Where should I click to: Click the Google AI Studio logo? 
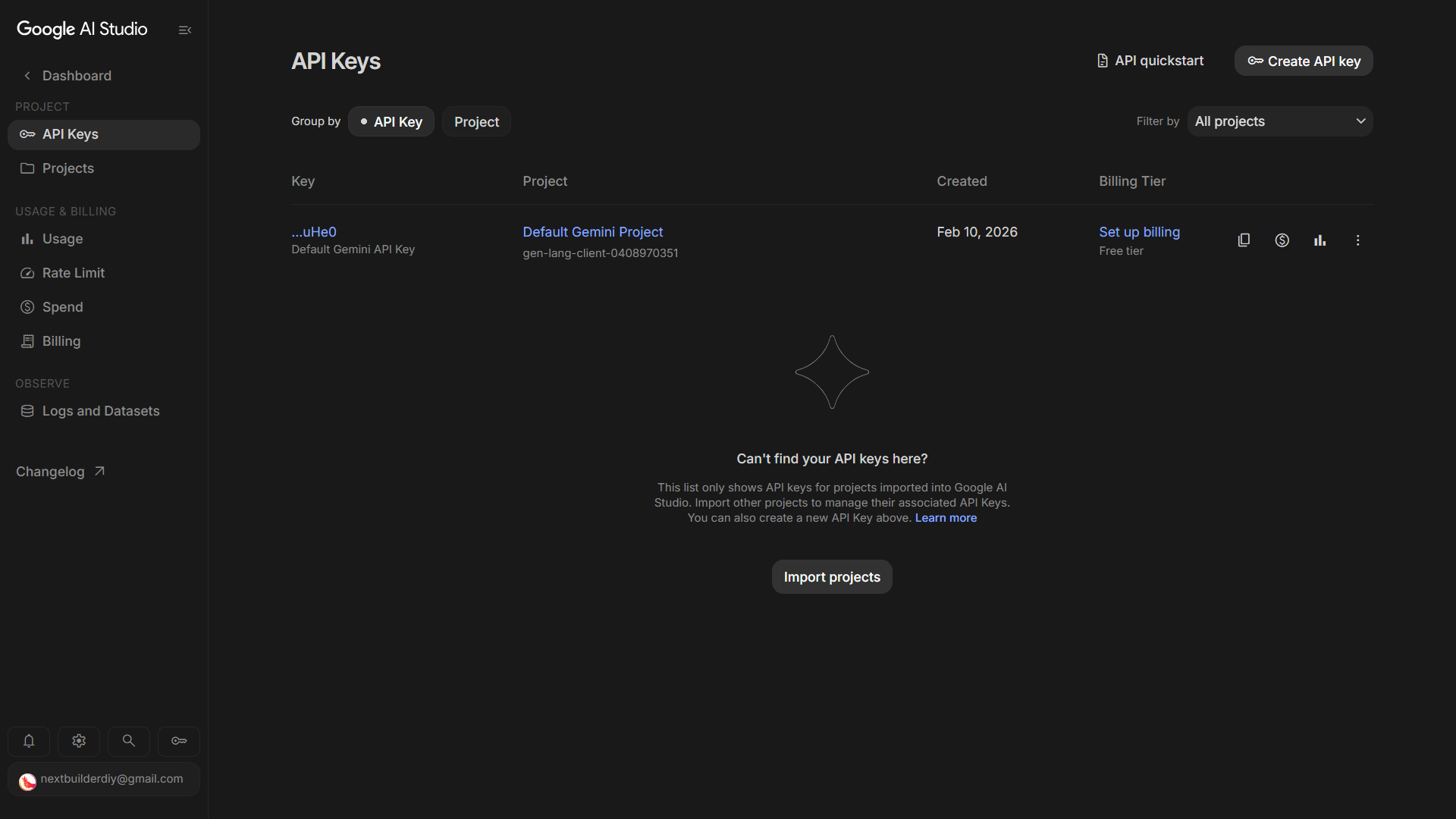tap(82, 30)
